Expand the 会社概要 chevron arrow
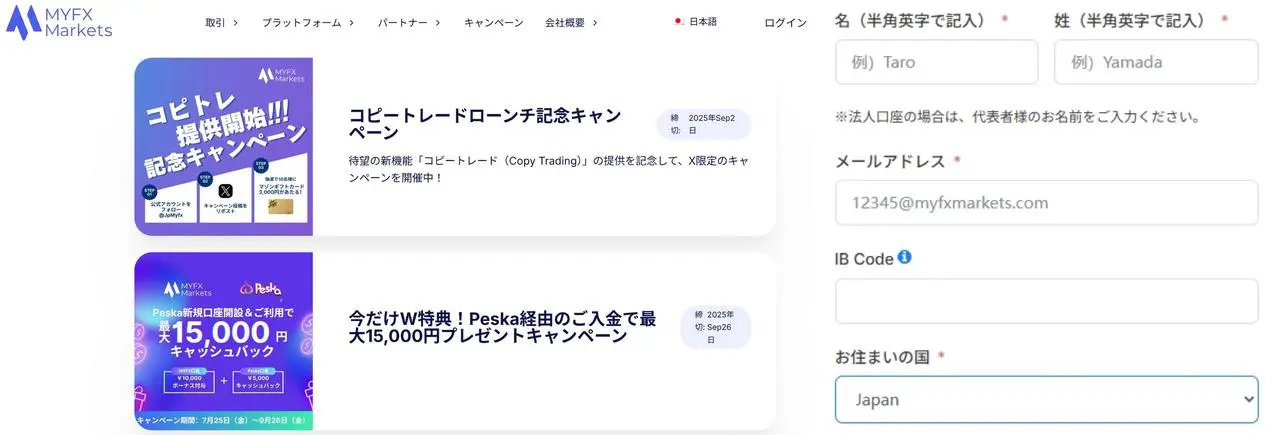The width and height of the screenshot is (1280, 435). point(595,22)
